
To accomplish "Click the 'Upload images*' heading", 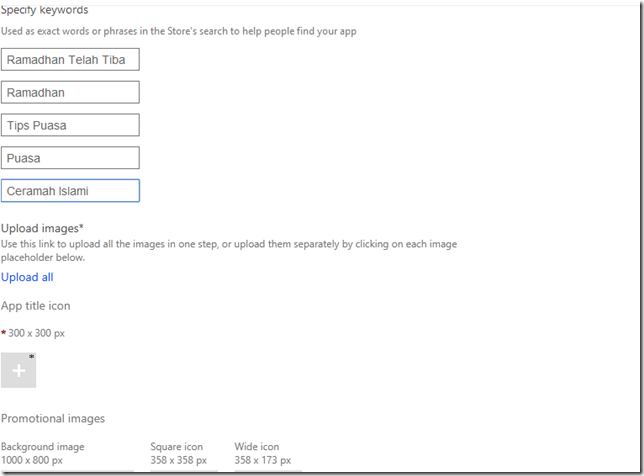I will [42, 228].
